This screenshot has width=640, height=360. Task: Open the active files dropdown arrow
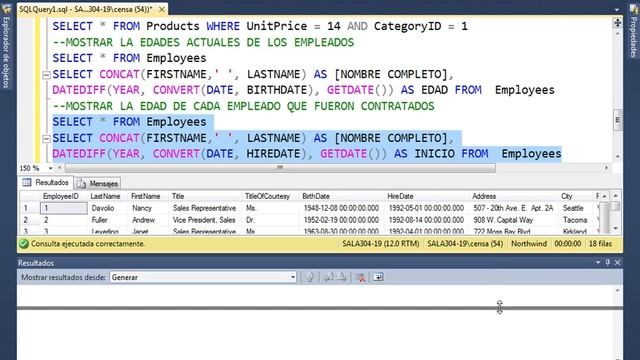pyautogui.click(x=617, y=9)
